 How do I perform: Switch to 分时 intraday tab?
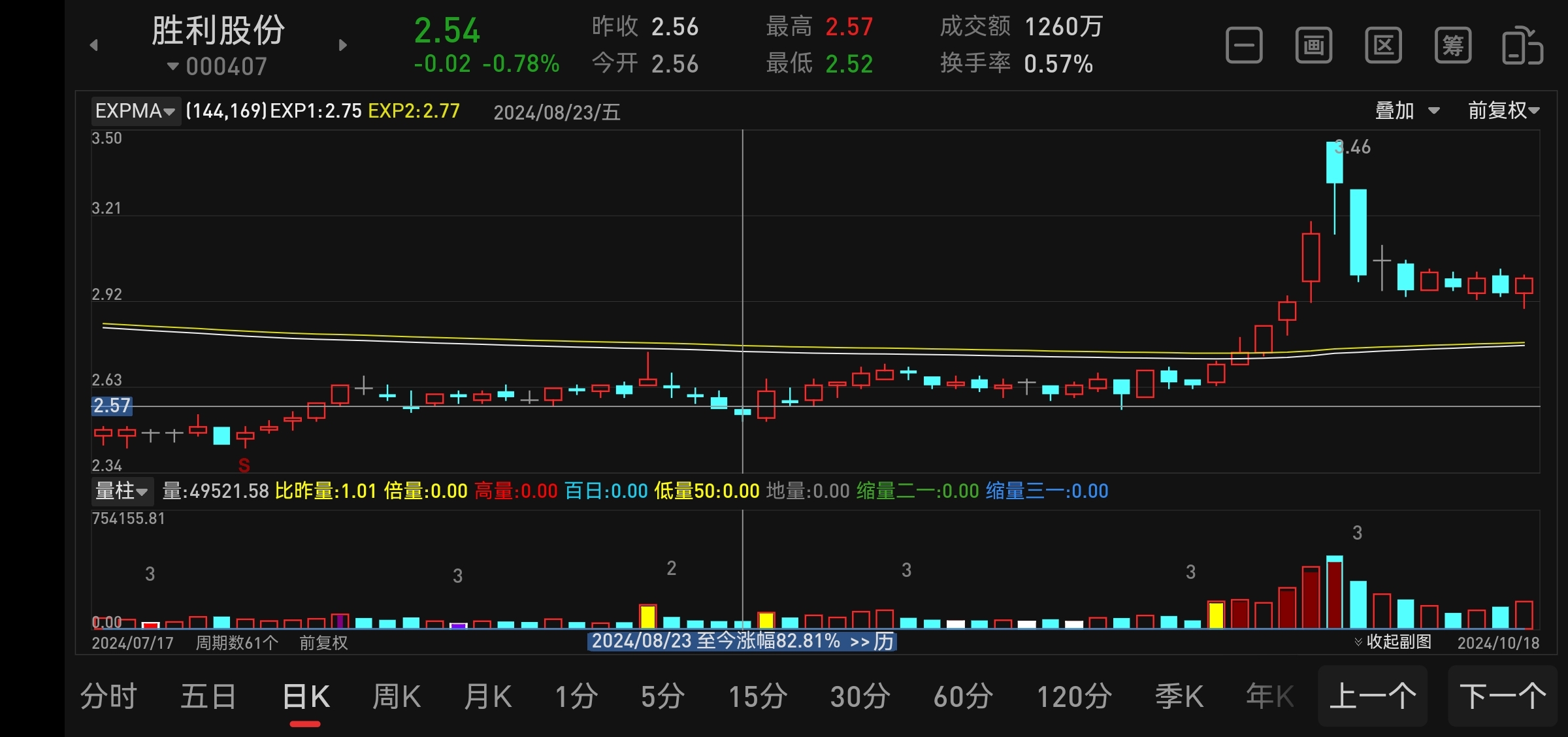pyautogui.click(x=108, y=696)
